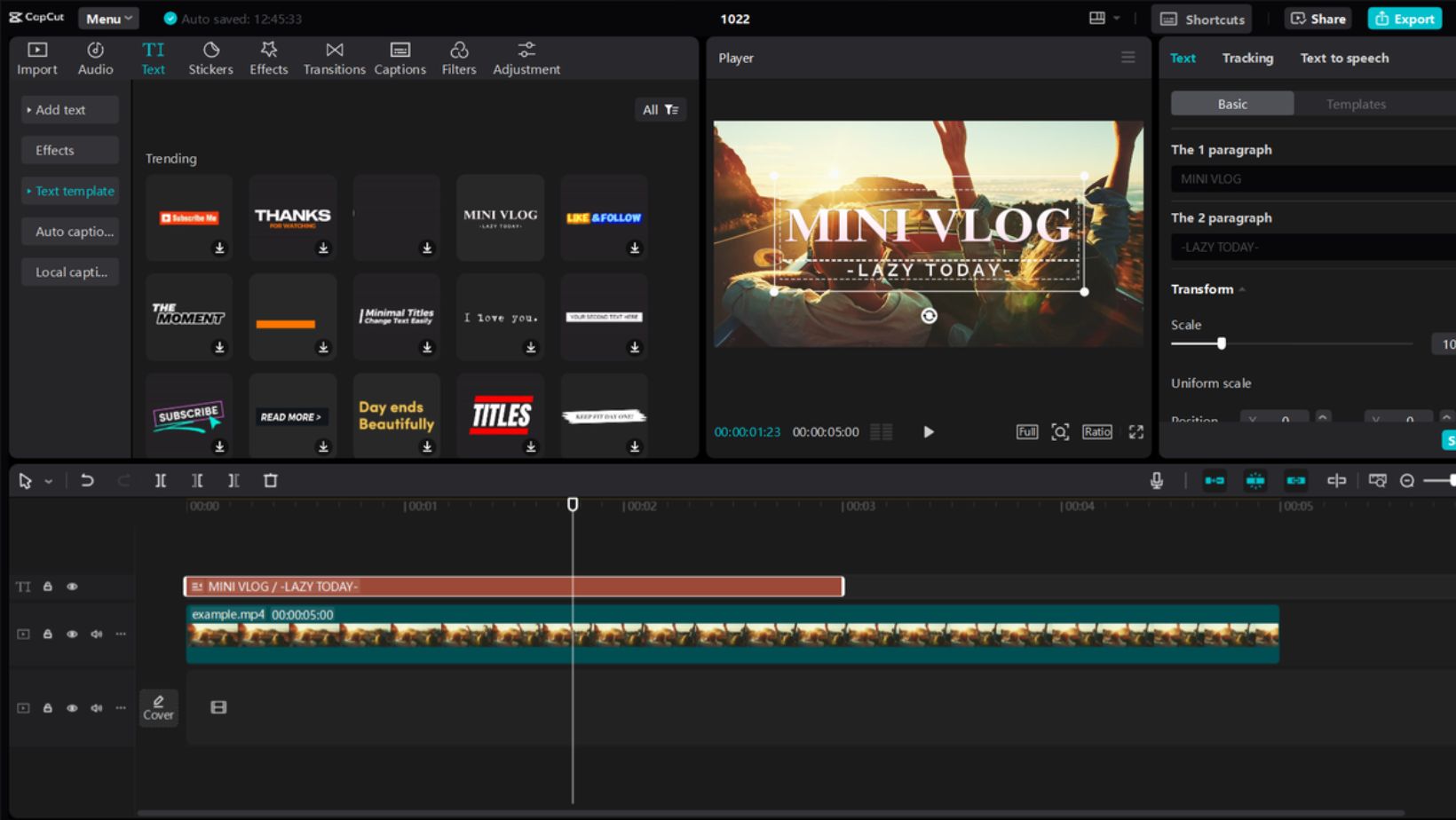The image size is (1456, 820).
Task: Lock the text track
Action: click(x=48, y=587)
